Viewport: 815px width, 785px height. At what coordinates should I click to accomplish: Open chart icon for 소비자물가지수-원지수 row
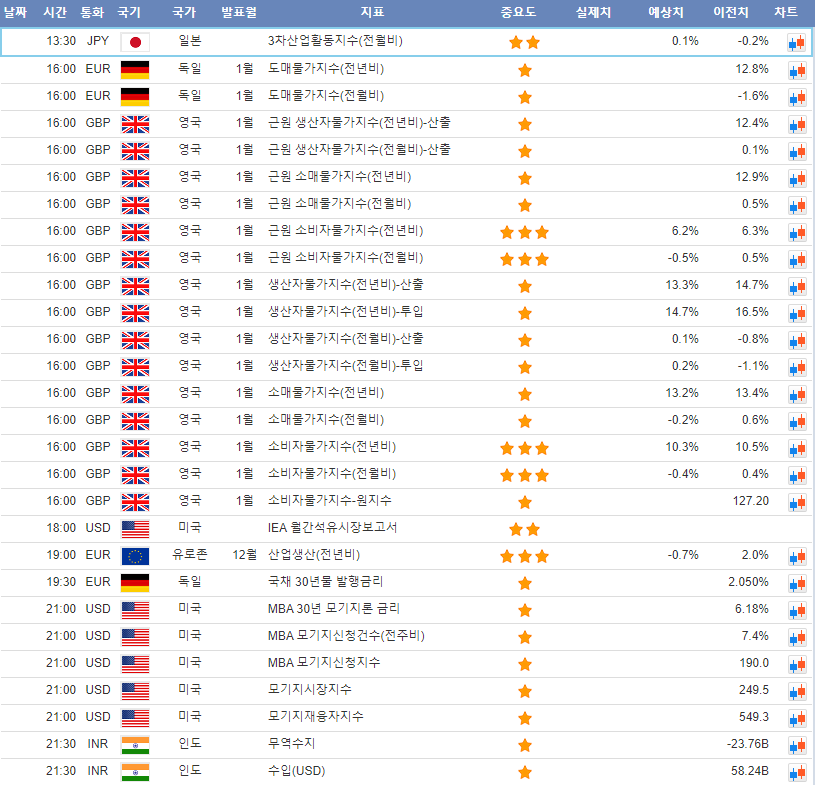click(x=796, y=502)
